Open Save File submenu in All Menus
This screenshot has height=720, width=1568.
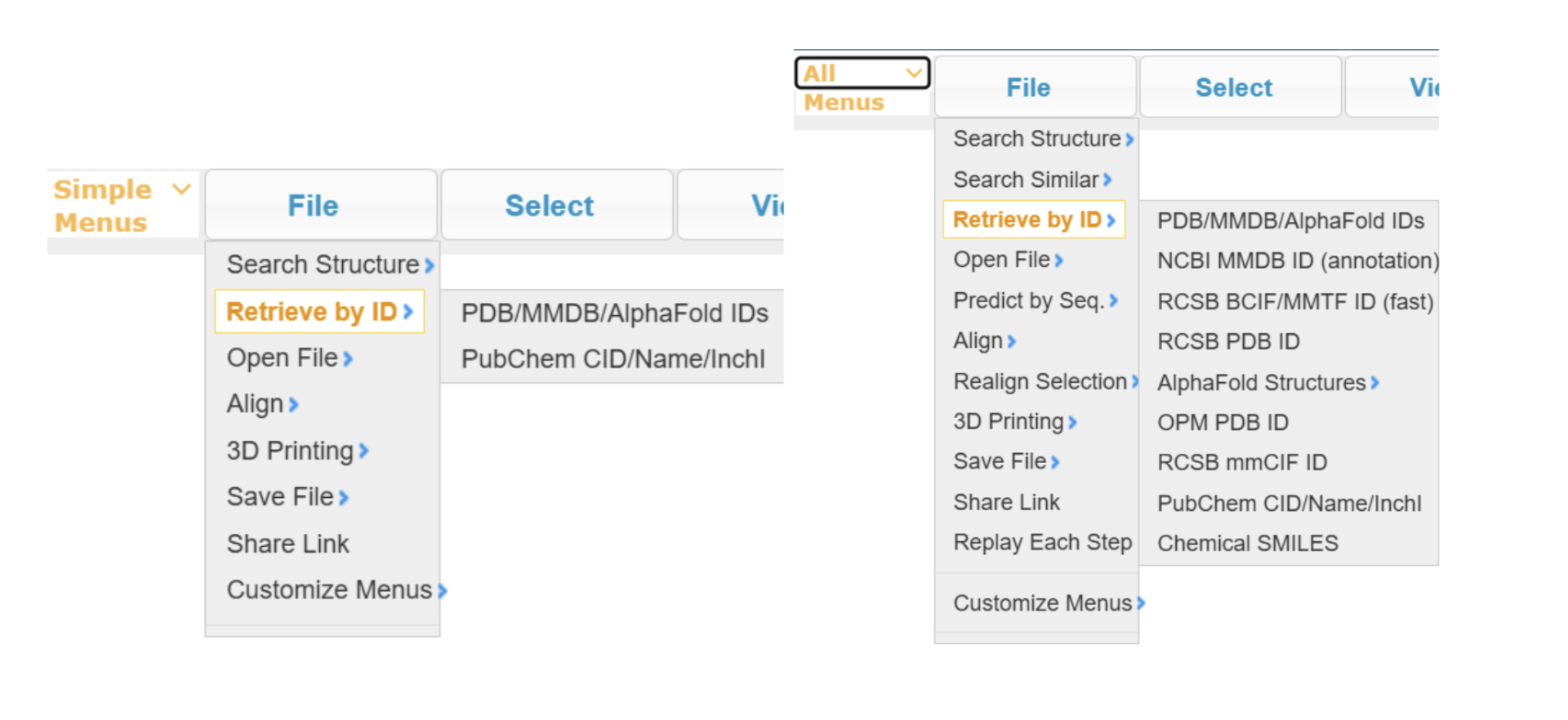pyautogui.click(x=1006, y=462)
